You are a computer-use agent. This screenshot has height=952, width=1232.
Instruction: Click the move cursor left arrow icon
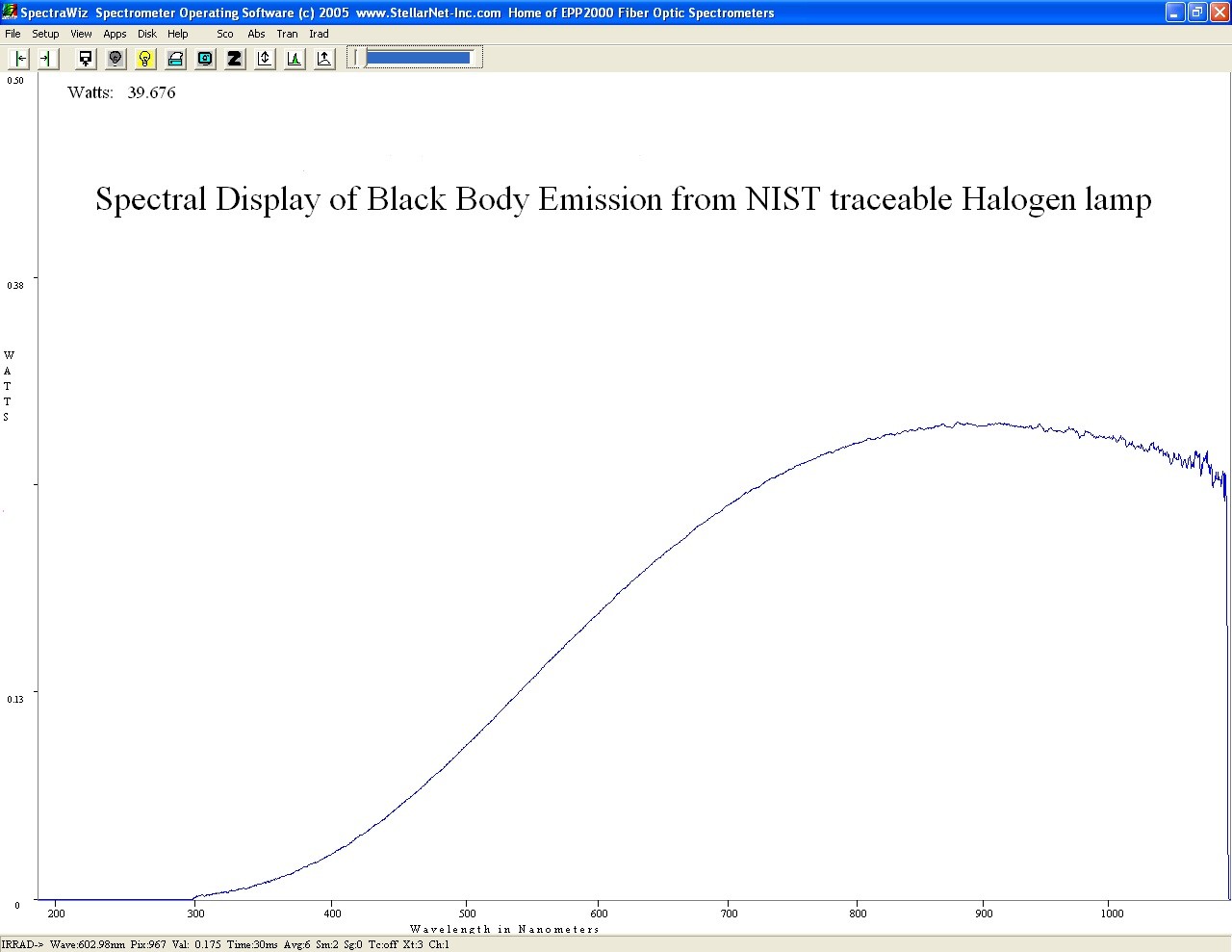pyautogui.click(x=20, y=59)
